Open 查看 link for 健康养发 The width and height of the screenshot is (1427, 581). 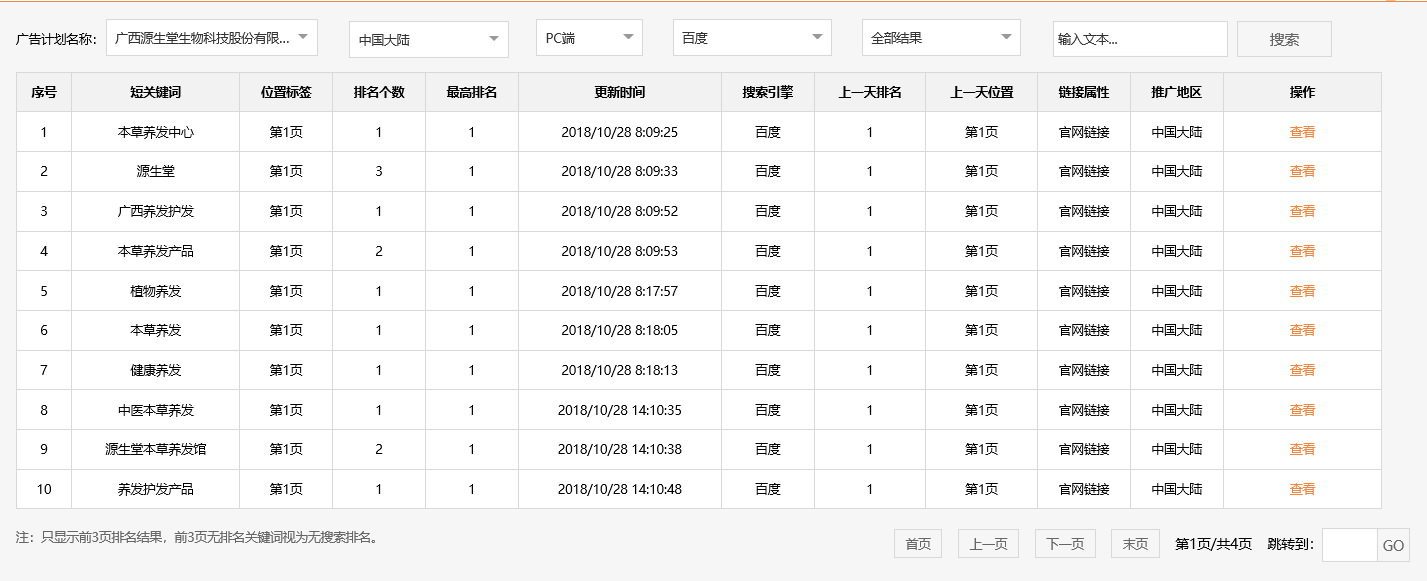(1301, 370)
